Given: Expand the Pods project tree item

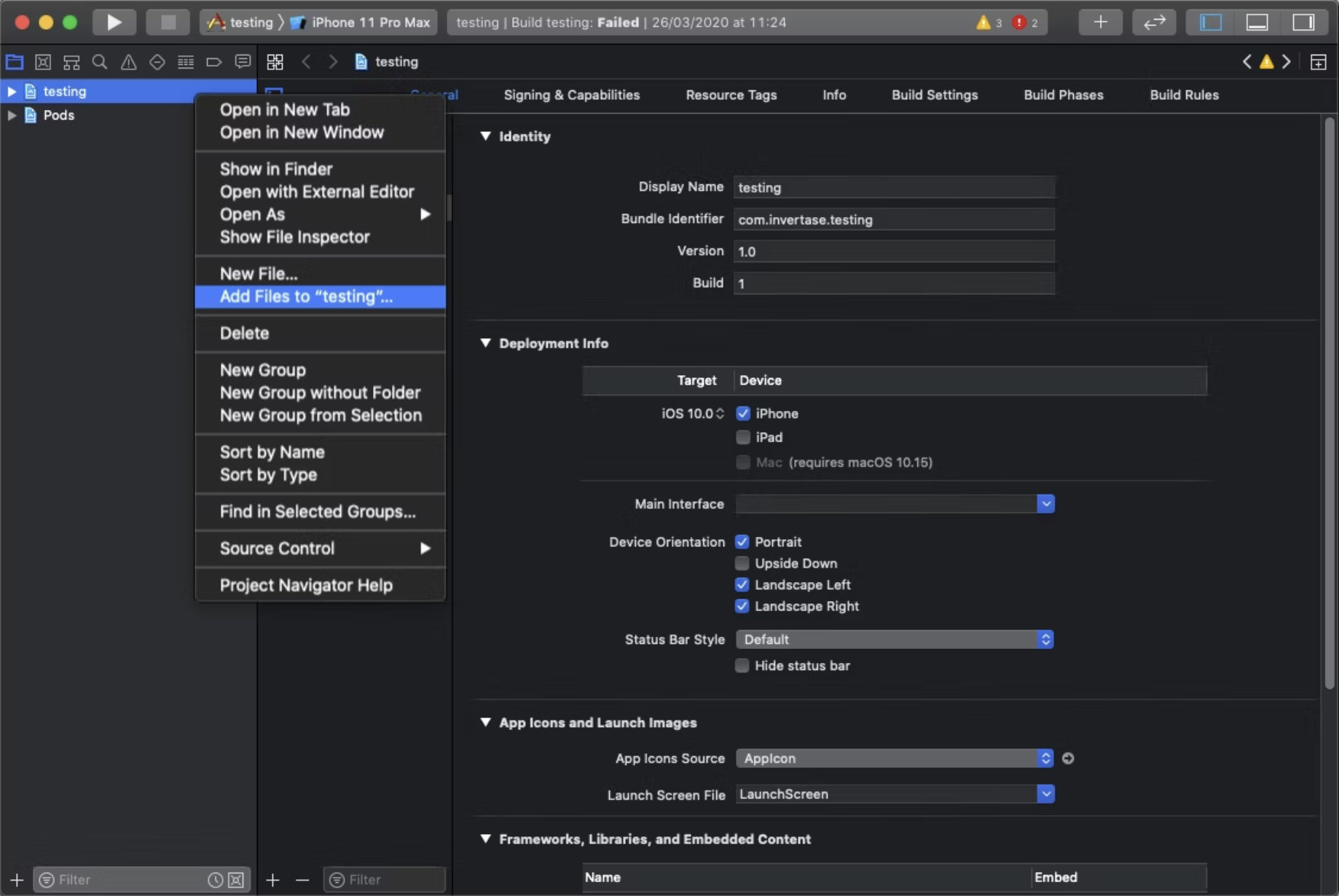Looking at the screenshot, I should [12, 115].
